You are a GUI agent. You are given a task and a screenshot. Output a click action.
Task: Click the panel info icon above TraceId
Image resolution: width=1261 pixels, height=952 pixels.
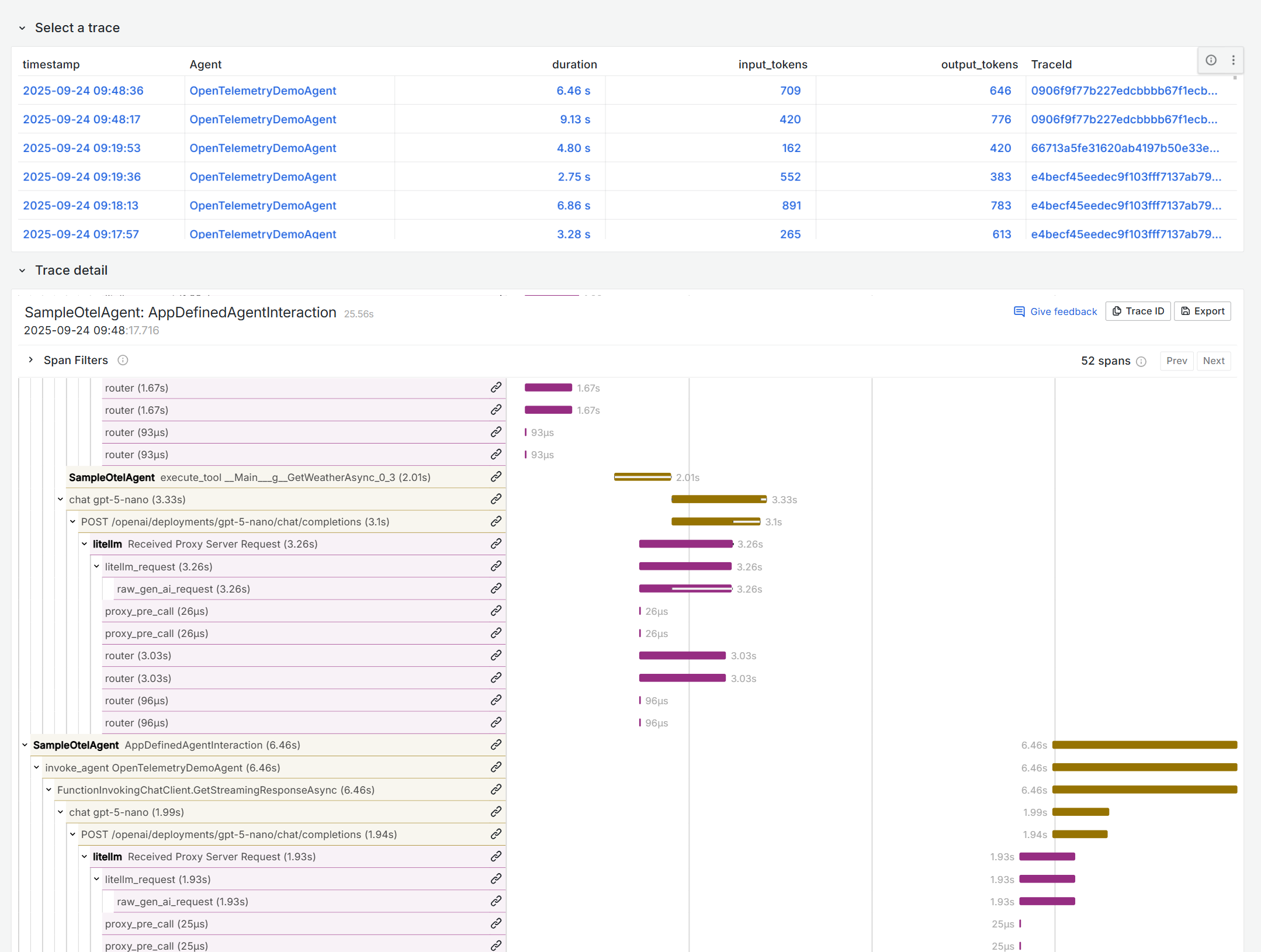[x=1211, y=60]
